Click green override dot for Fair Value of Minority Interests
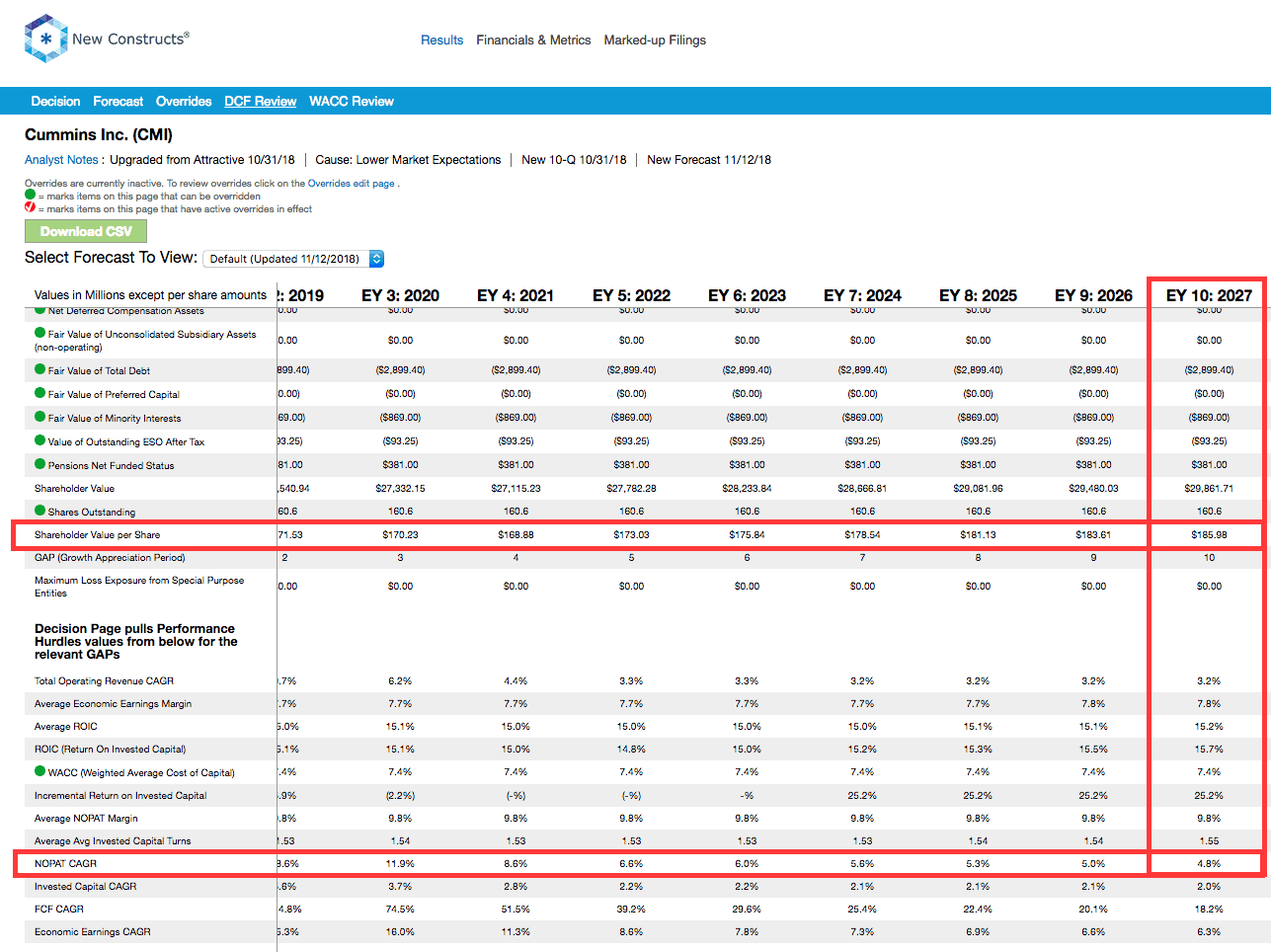This screenshot has width=1271, height=952. tap(40, 417)
